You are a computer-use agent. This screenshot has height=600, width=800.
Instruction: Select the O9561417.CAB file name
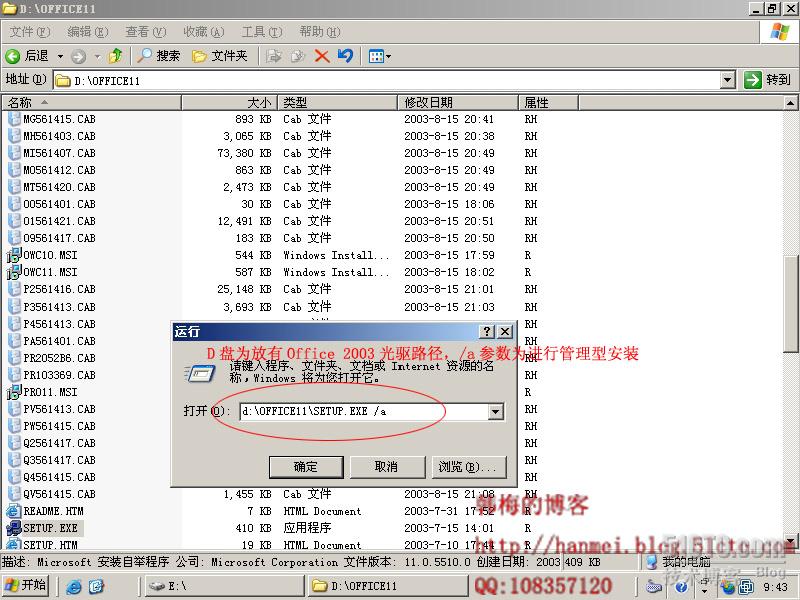coord(59,238)
